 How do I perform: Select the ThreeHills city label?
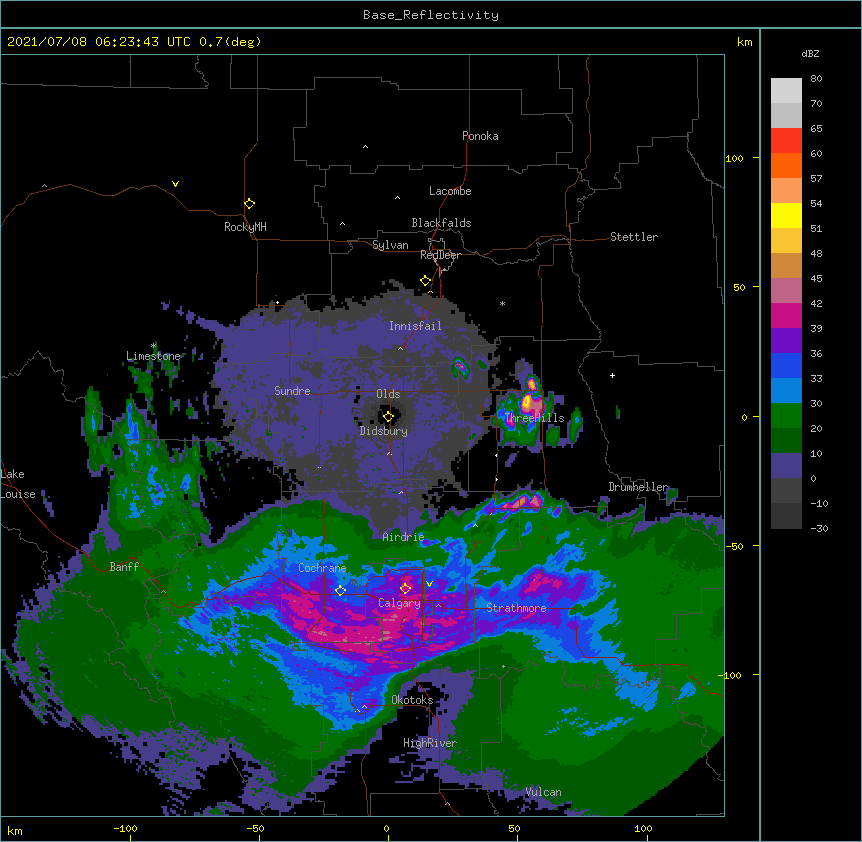(x=534, y=418)
